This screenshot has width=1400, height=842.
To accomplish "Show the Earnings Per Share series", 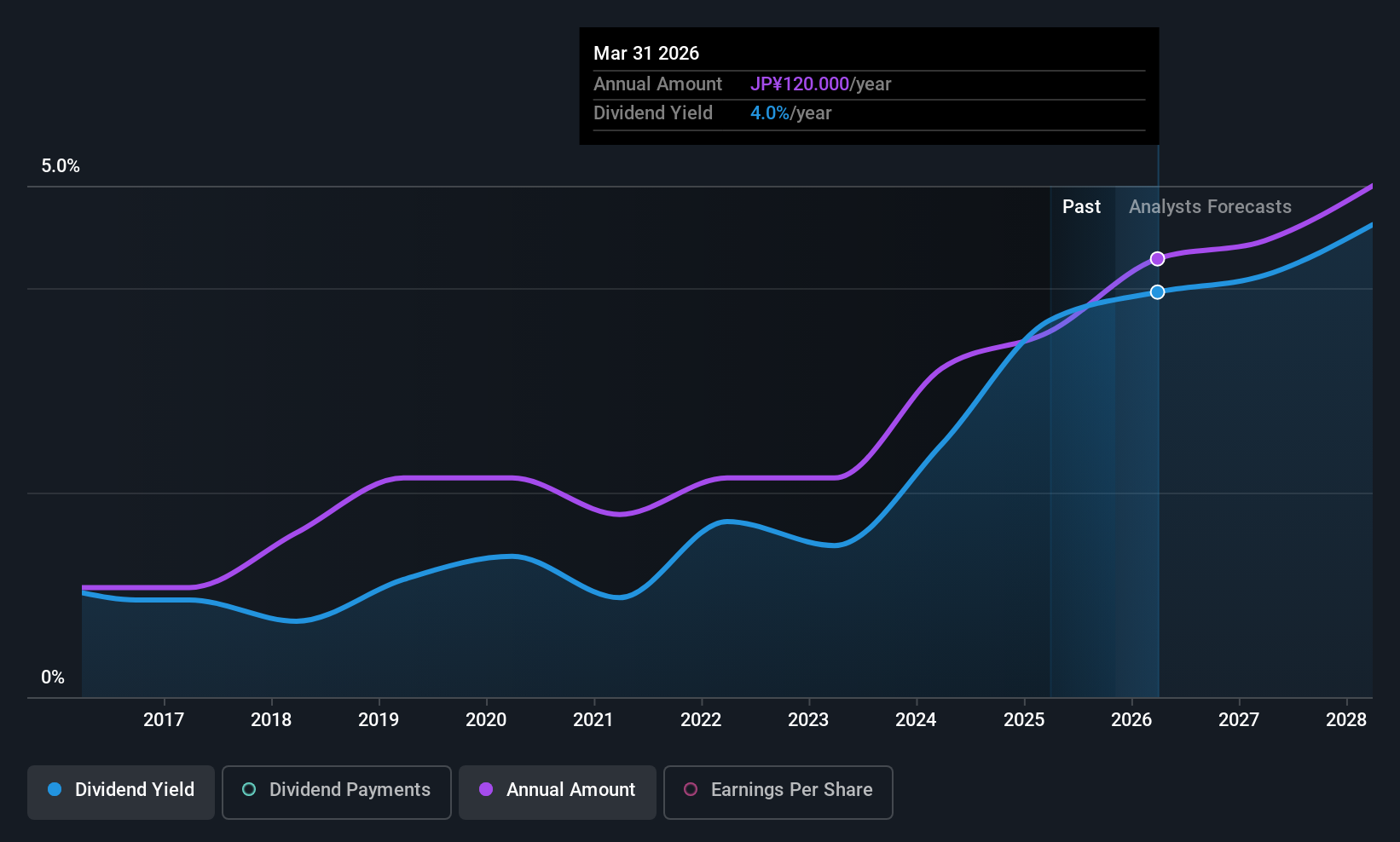I will pyautogui.click(x=778, y=792).
